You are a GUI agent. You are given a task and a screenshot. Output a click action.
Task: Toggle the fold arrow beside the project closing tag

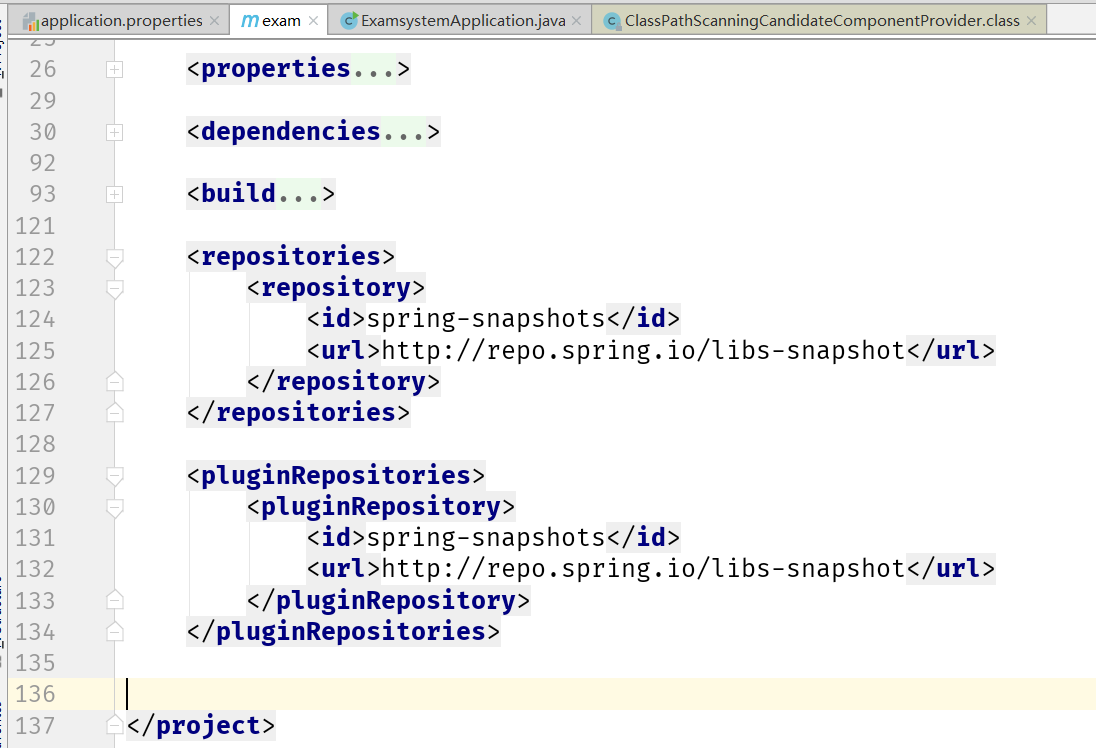pyautogui.click(x=114, y=724)
